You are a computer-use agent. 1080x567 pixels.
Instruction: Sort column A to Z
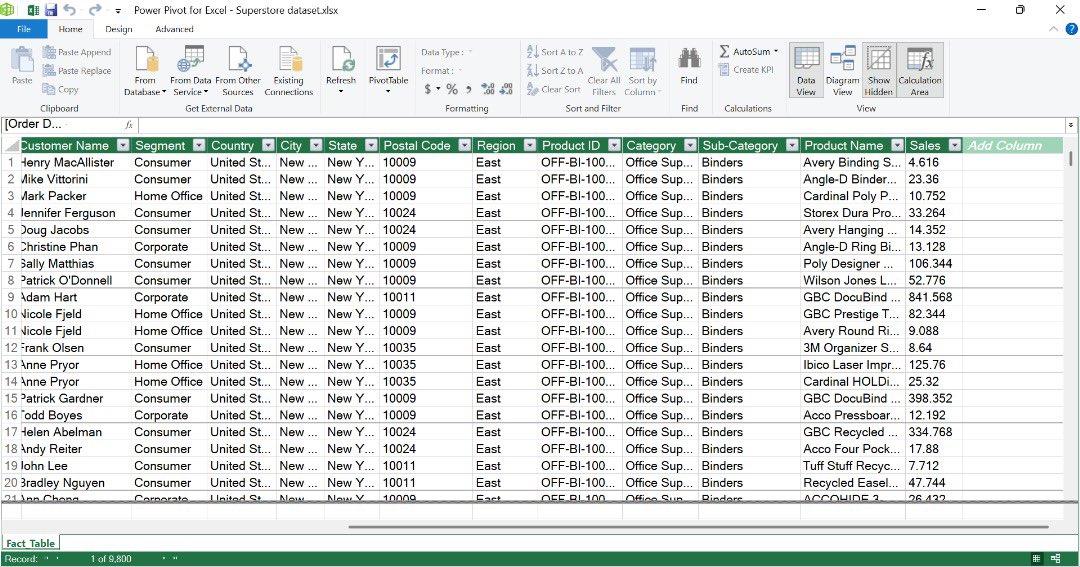(x=555, y=52)
